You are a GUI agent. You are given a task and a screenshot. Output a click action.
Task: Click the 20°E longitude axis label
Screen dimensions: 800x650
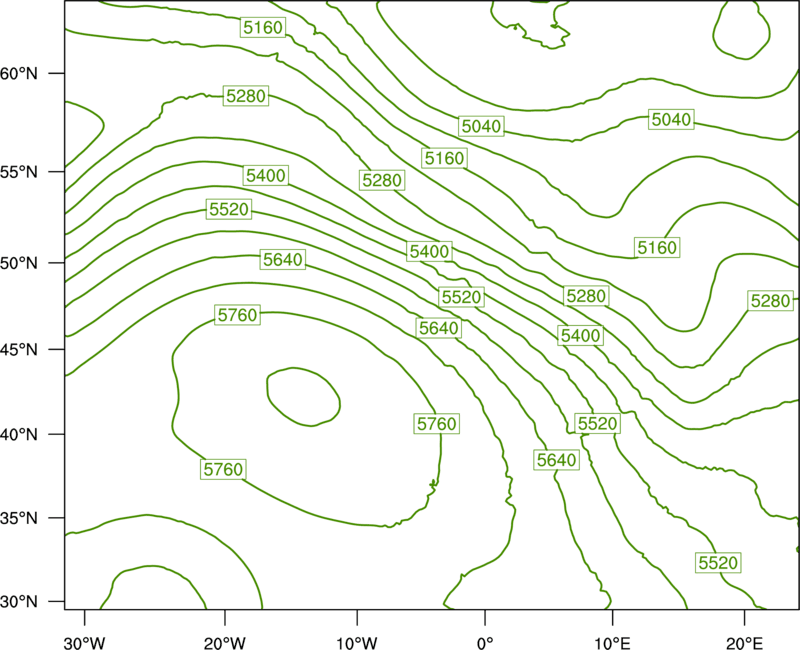click(x=744, y=643)
